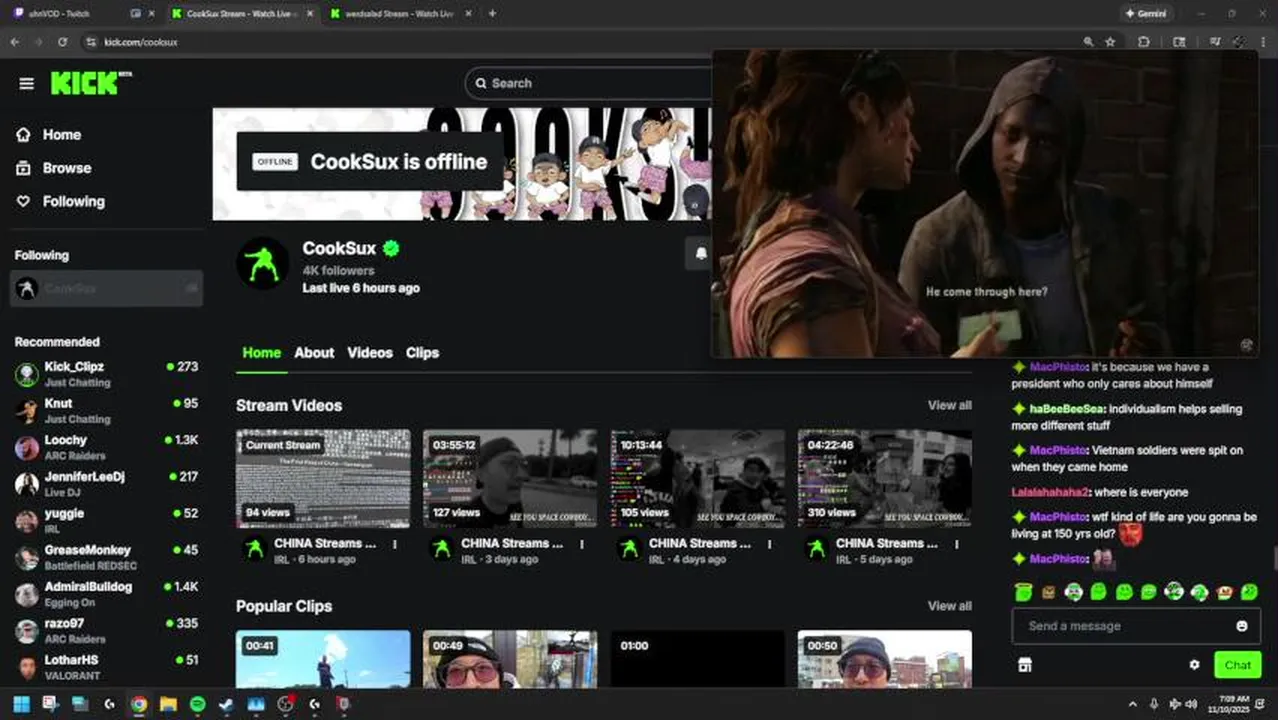Play the 00:50 popular clip
This screenshot has height=720, width=1278.
[x=885, y=658]
